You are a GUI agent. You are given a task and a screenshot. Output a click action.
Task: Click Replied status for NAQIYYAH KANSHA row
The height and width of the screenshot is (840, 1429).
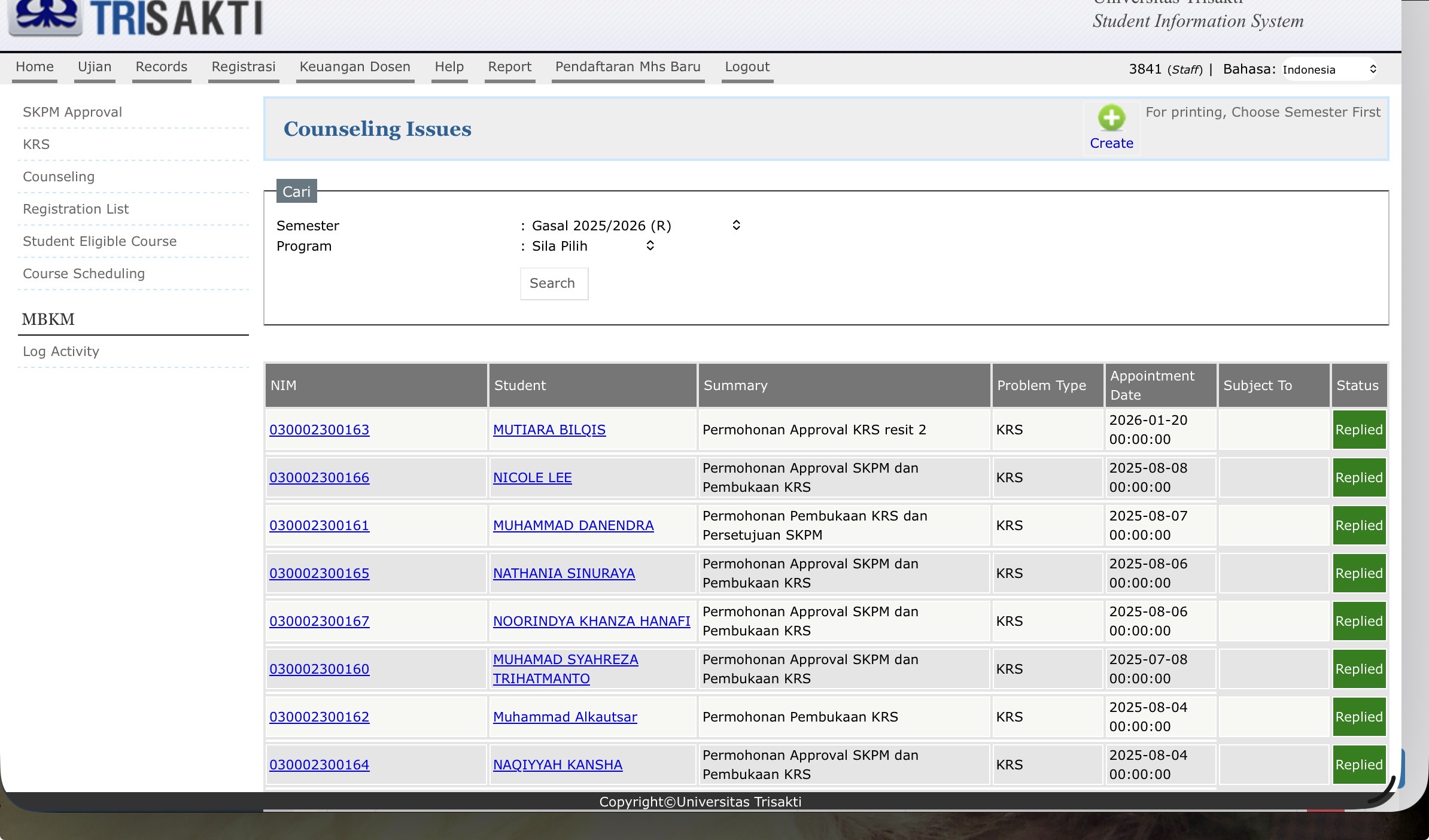click(x=1358, y=765)
